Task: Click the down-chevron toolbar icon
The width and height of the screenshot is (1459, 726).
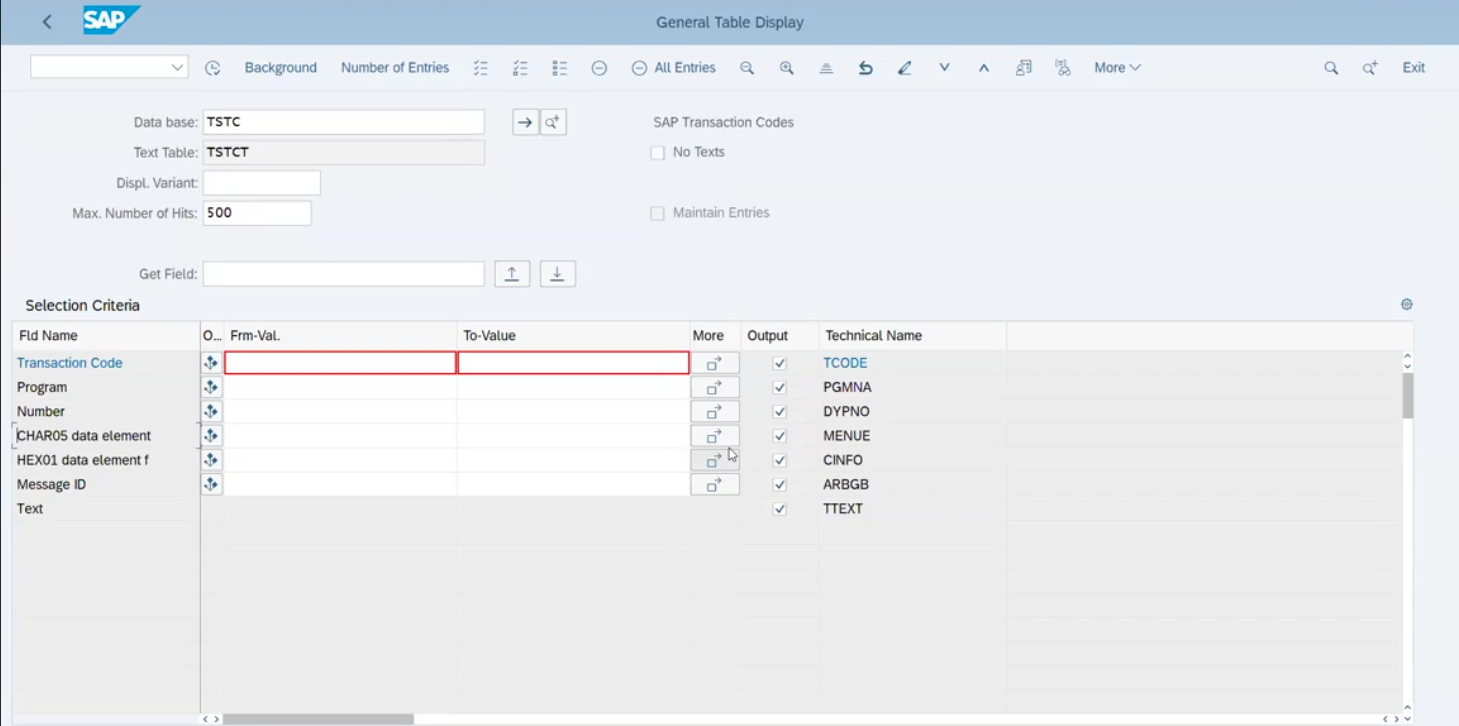Action: 944,68
